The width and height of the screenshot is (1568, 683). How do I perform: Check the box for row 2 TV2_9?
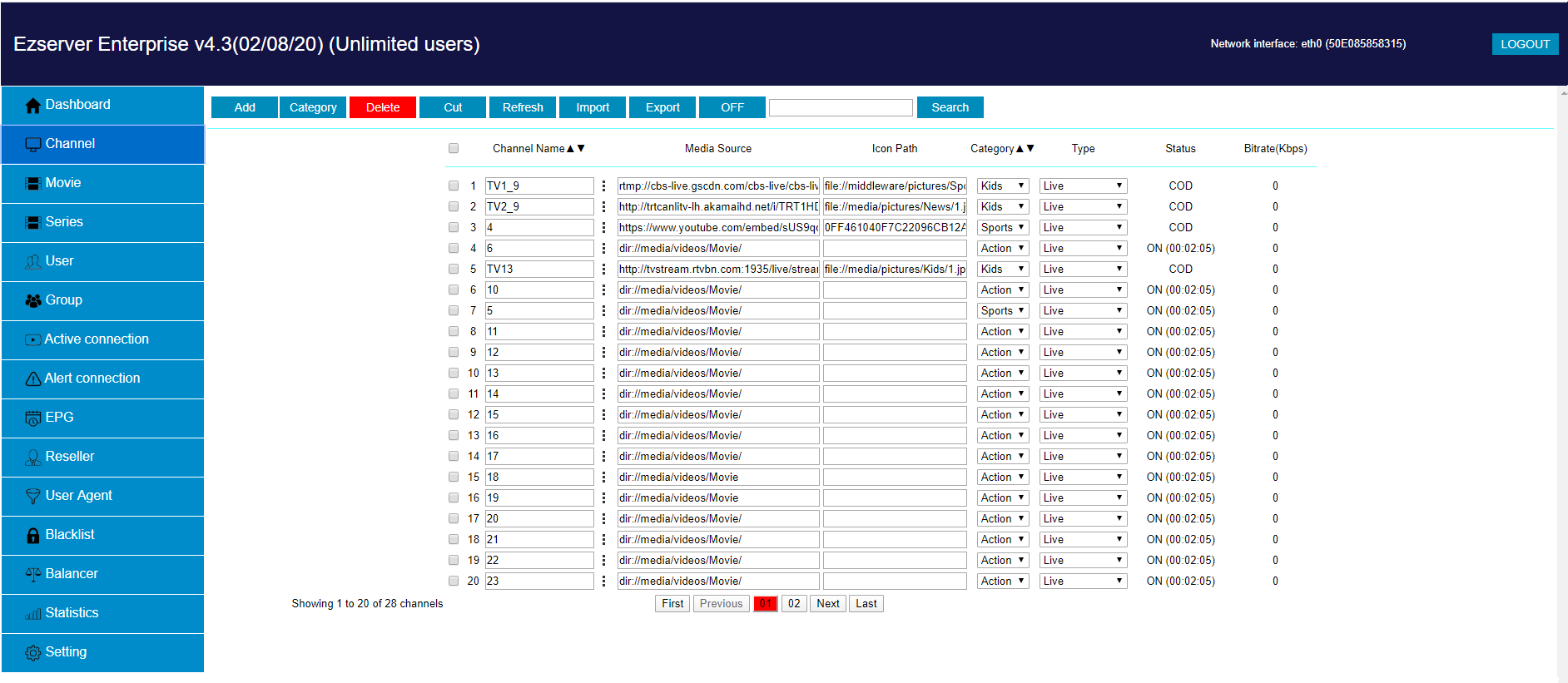pyautogui.click(x=454, y=206)
